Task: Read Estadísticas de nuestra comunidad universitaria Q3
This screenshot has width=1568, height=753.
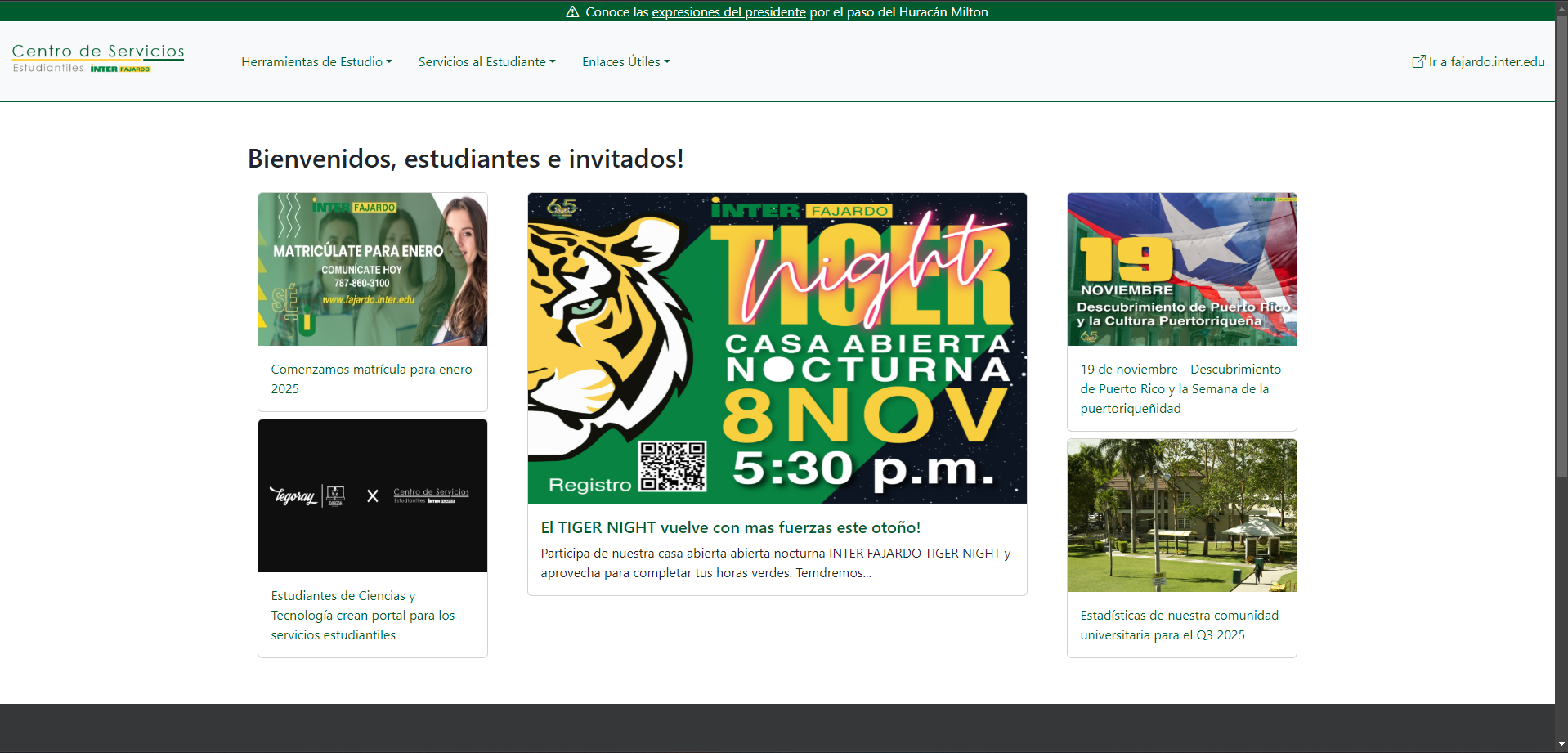Action: pos(1179,625)
